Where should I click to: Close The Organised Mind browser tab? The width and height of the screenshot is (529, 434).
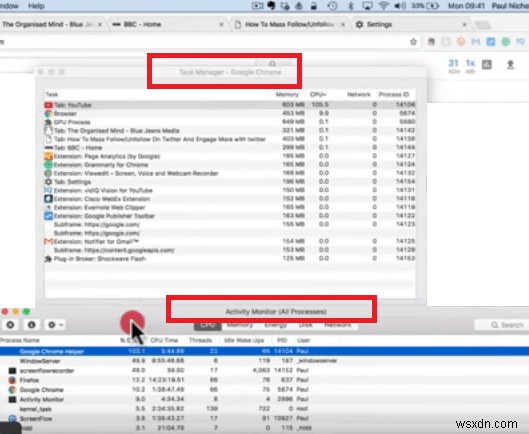[x=100, y=24]
